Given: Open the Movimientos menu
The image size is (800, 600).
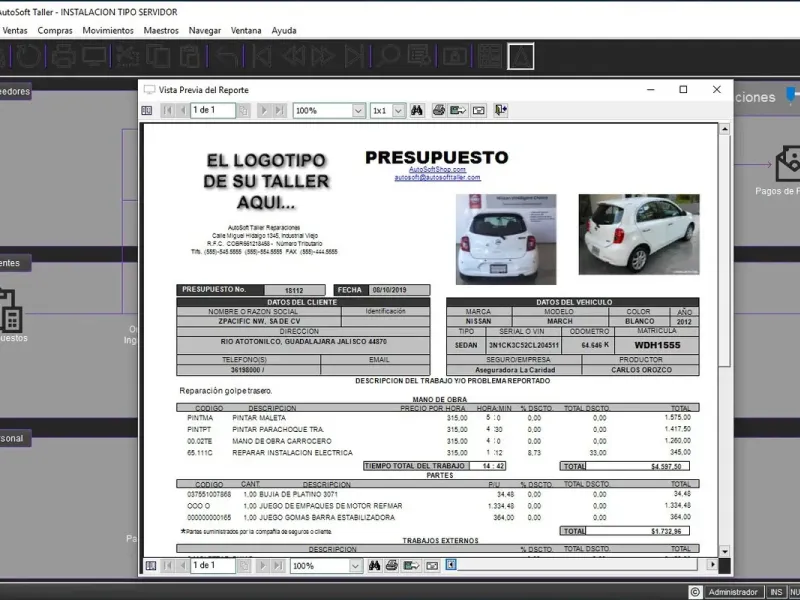Looking at the screenshot, I should coord(108,31).
